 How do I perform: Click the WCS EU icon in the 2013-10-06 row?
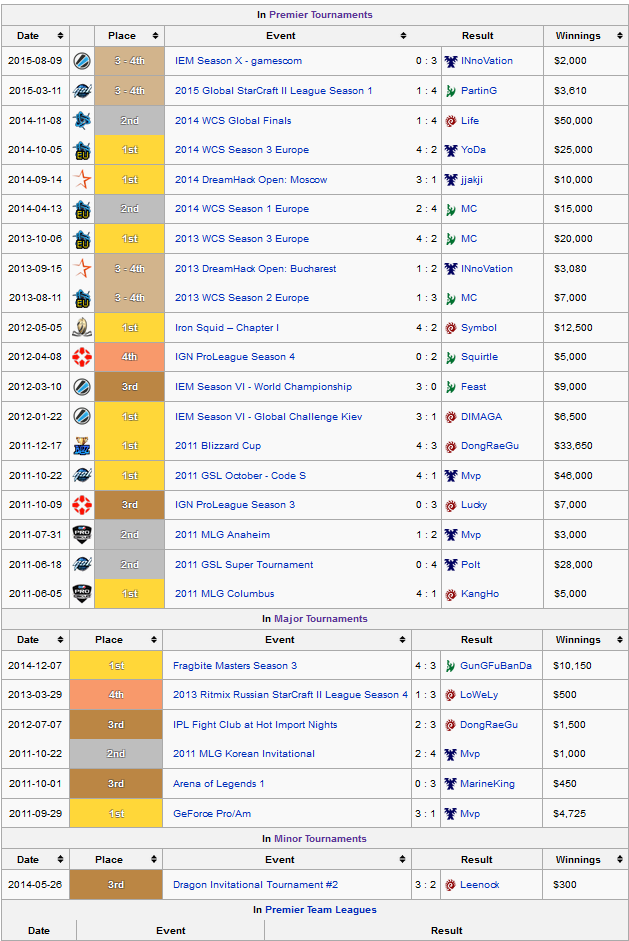pos(82,239)
